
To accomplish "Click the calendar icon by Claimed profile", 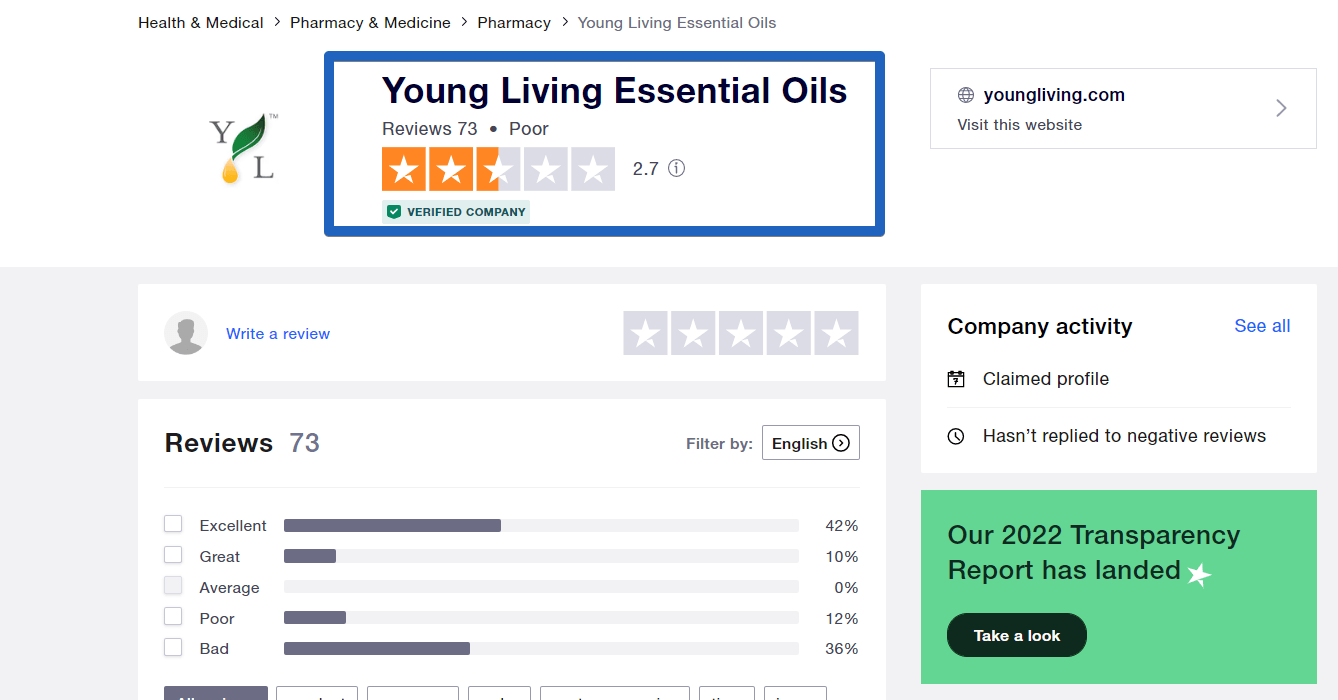I will click(x=956, y=379).
